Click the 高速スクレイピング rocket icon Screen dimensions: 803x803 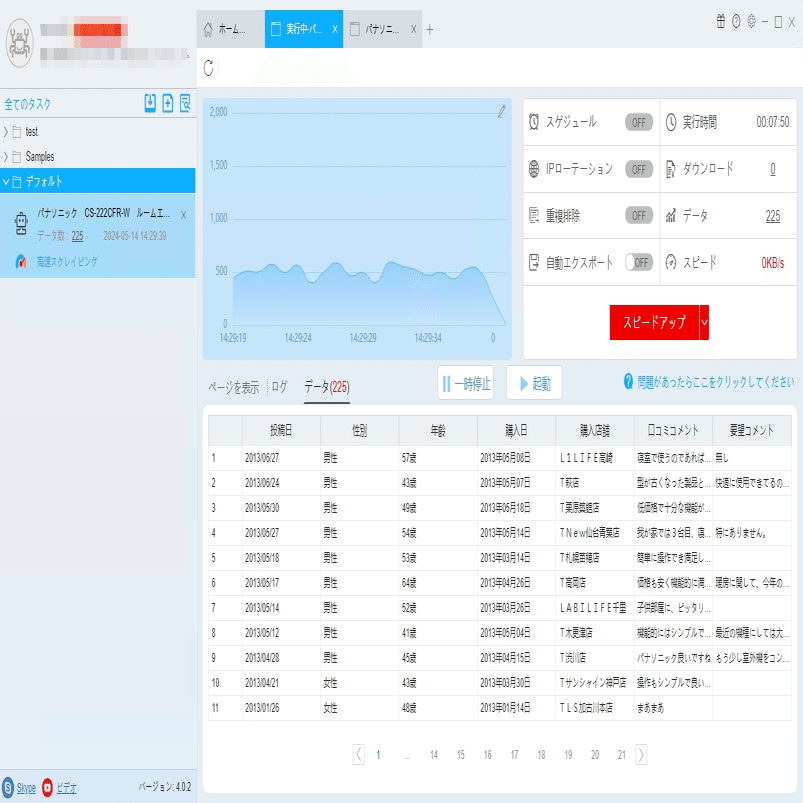(x=20, y=262)
